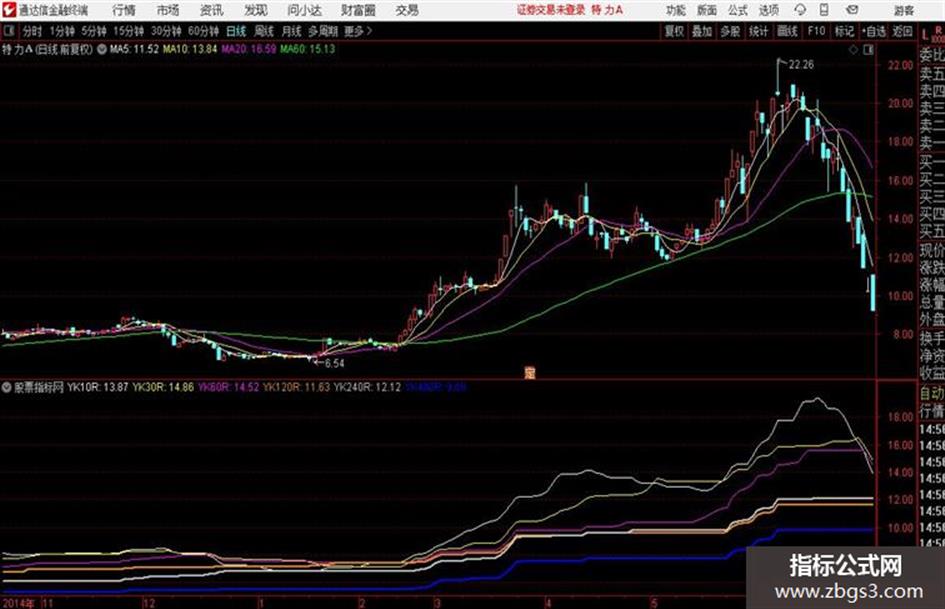Image resolution: width=945 pixels, height=609 pixels.
Task: Open the 选项 menu
Action: point(768,10)
